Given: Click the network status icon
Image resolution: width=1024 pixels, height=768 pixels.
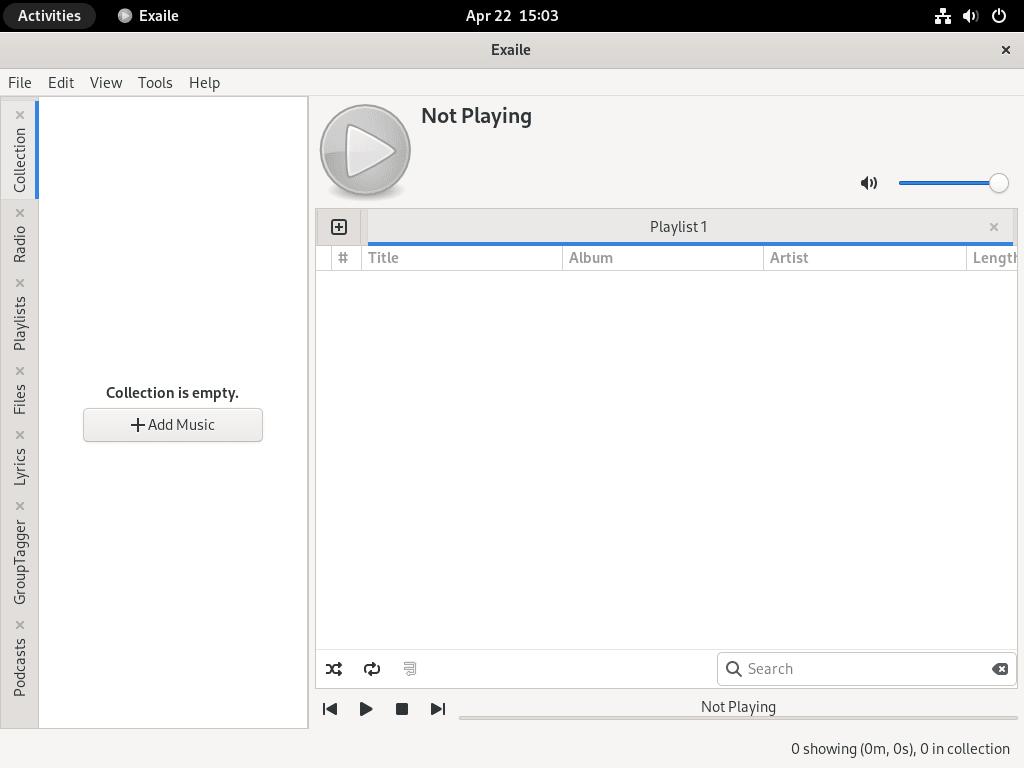Looking at the screenshot, I should point(942,16).
